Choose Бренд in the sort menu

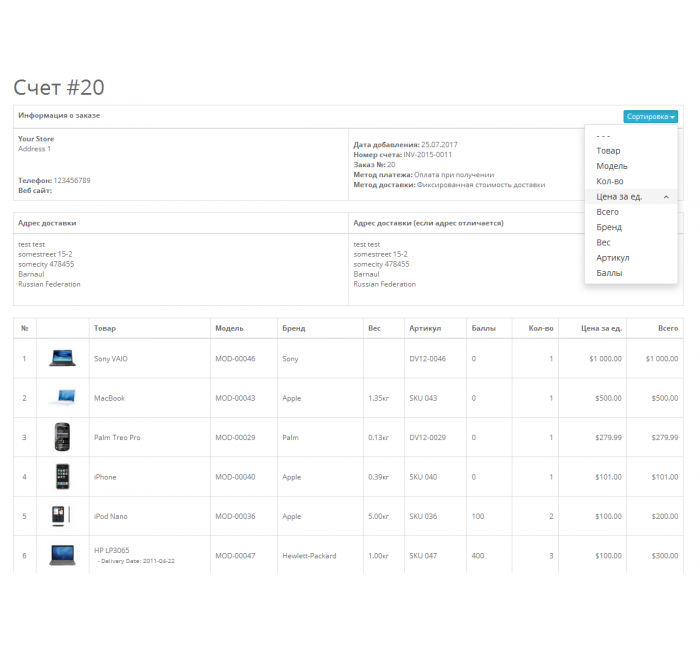pyautogui.click(x=631, y=227)
